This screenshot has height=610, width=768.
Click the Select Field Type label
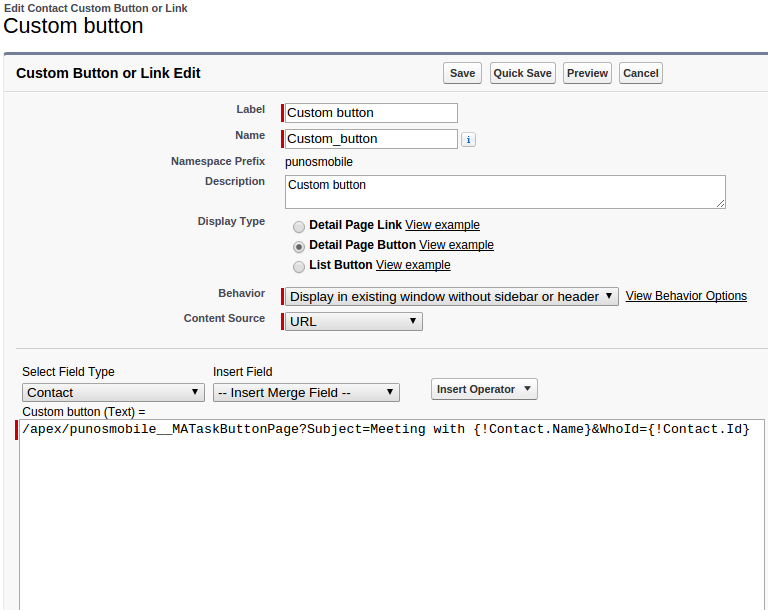pyautogui.click(x=68, y=372)
